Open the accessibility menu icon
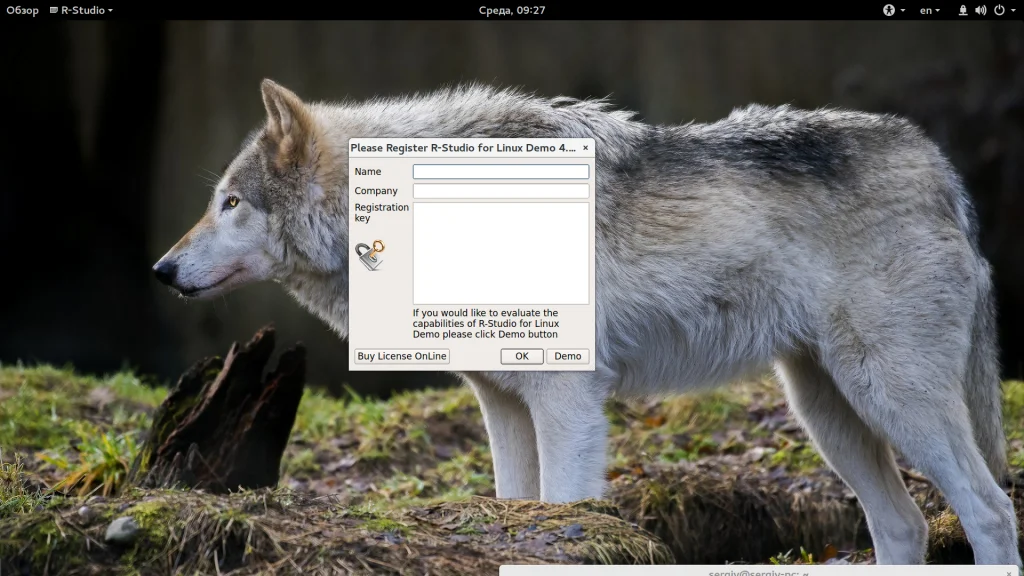1024x576 pixels. coord(889,10)
